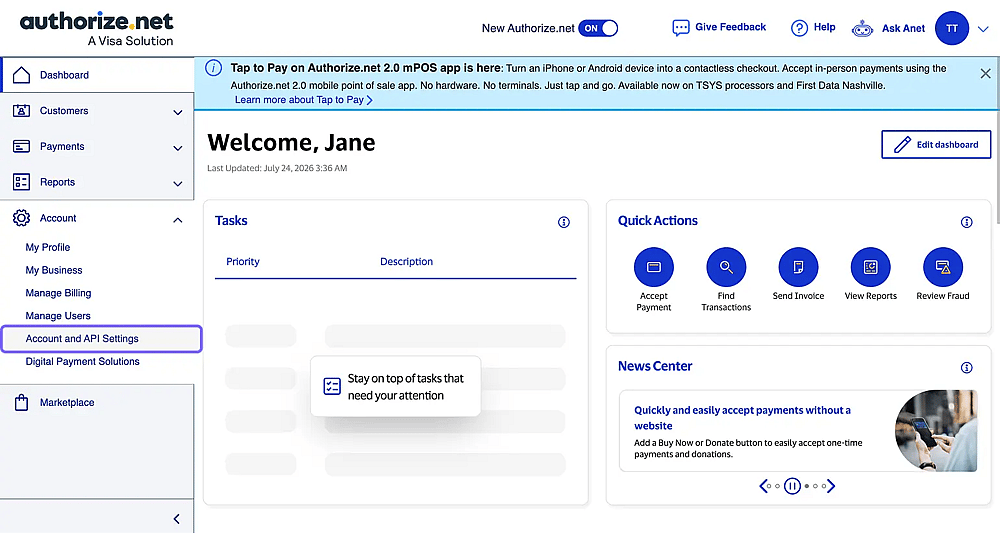The height and width of the screenshot is (533, 1000).
Task: Dismiss the Tap to Pay banner
Action: [985, 74]
